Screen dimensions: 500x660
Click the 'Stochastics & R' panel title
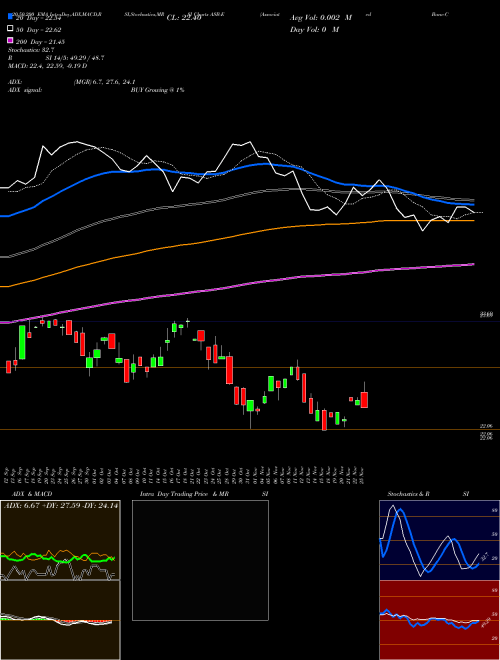[409, 494]
